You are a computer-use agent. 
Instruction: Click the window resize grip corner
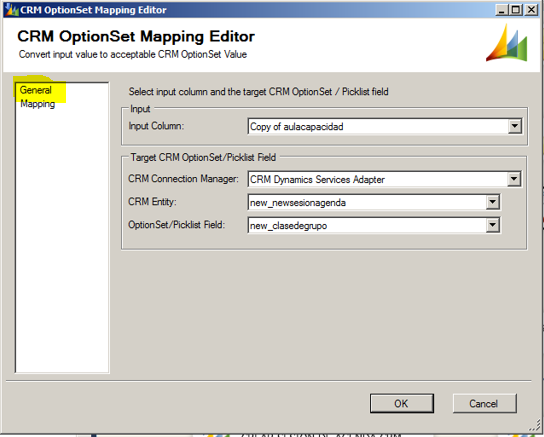tap(535, 425)
